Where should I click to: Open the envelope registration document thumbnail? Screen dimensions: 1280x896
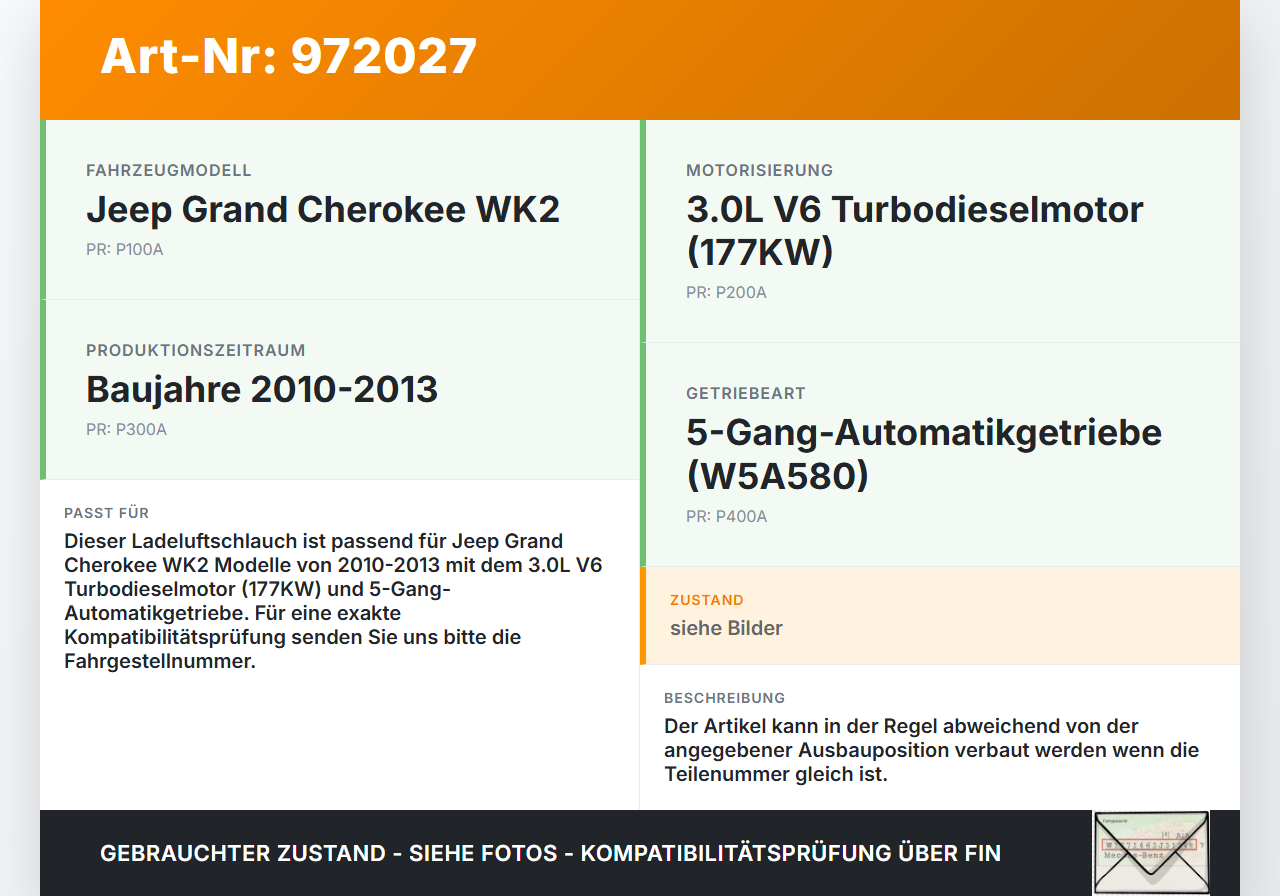[x=1150, y=852]
